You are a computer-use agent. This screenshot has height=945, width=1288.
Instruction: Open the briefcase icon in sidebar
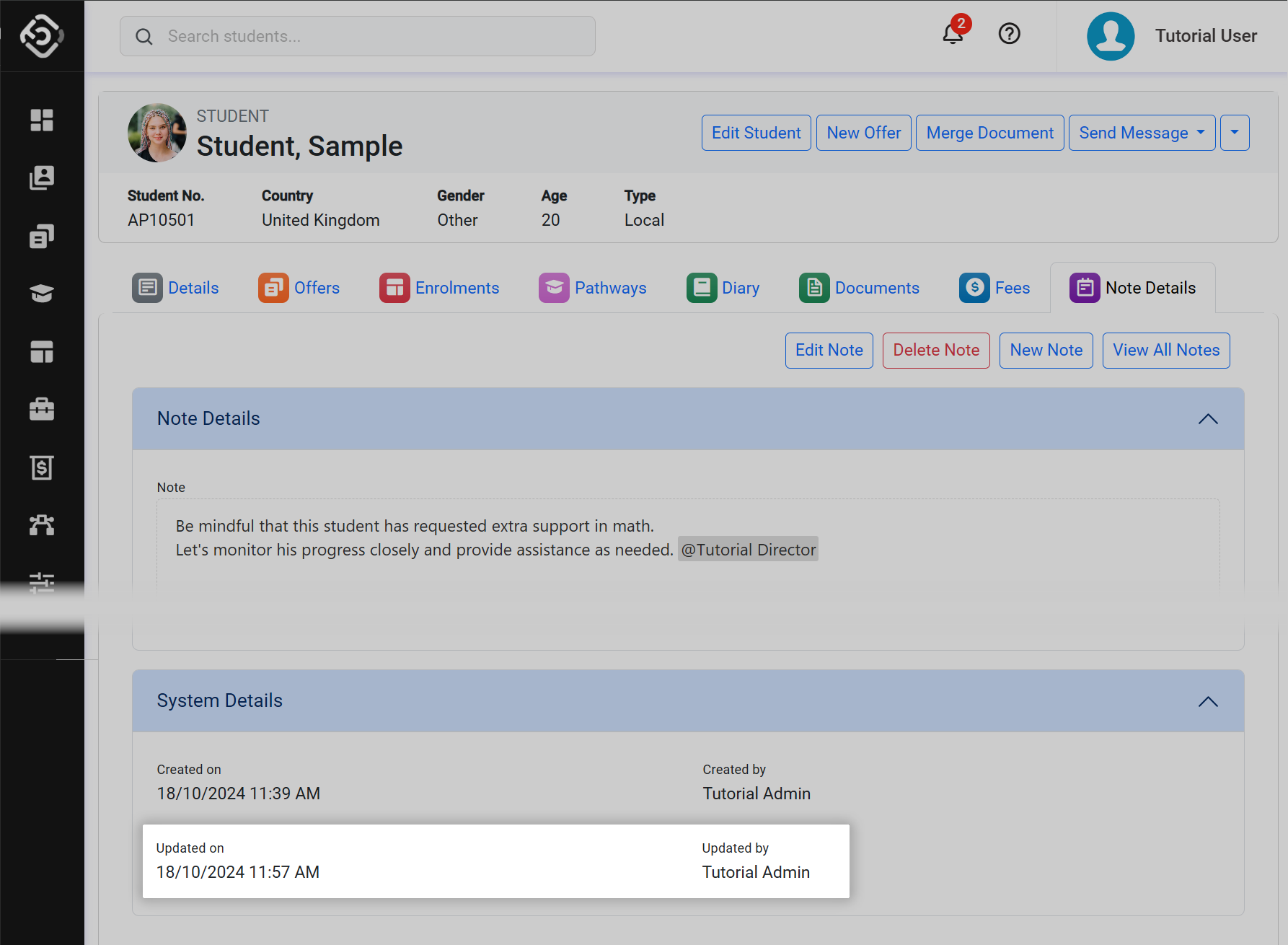click(x=42, y=409)
